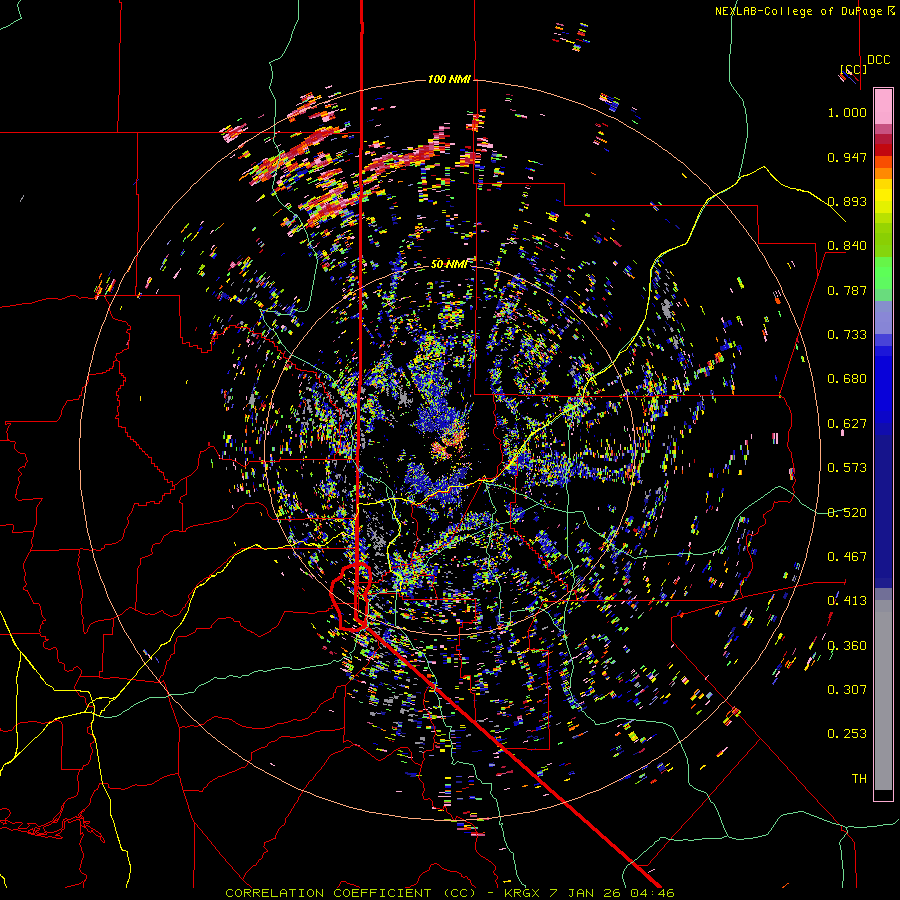Click the CORRELATION COEFFICIENT (CC) title text
The image size is (900, 900).
point(351,893)
